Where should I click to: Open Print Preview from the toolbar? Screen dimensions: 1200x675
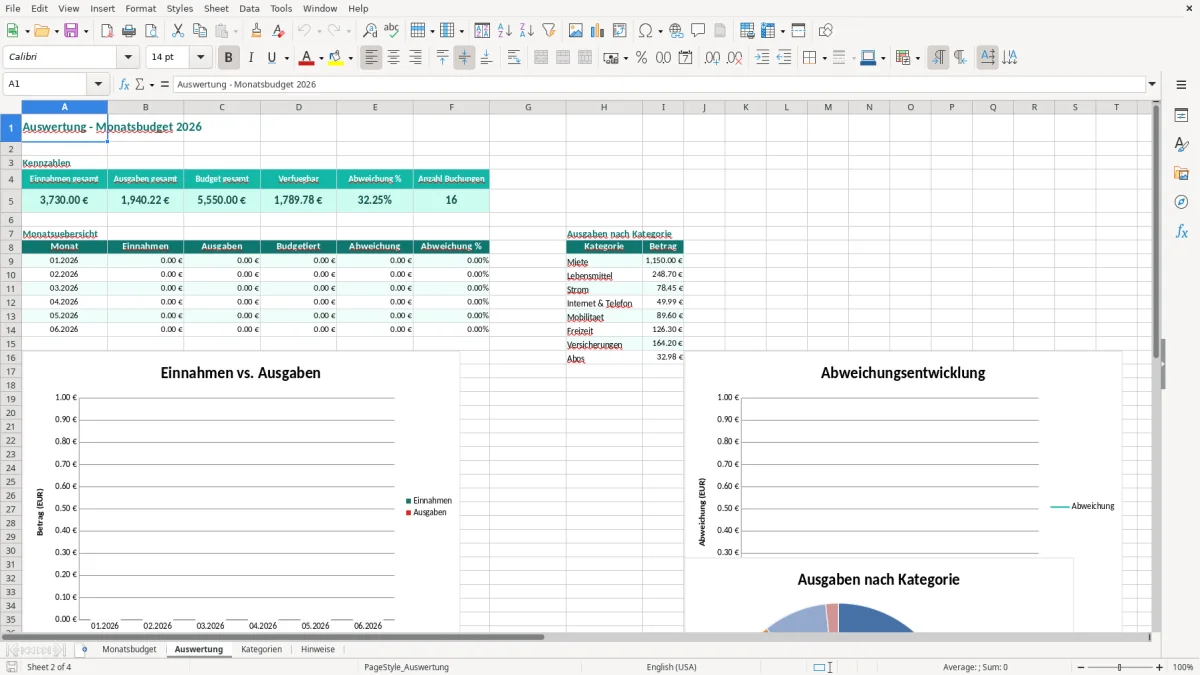click(x=151, y=31)
